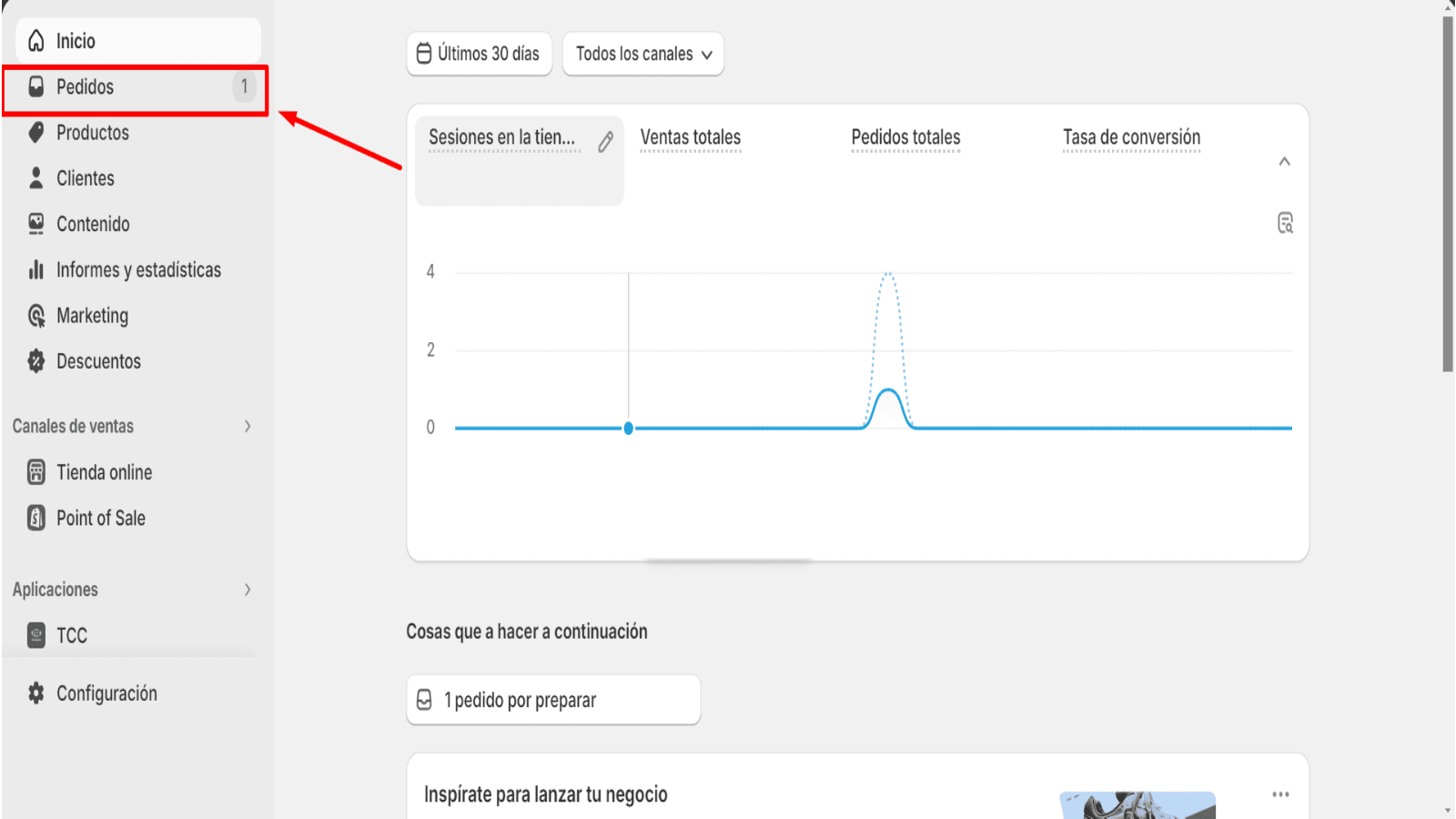1456x819 pixels.
Task: Open Tienda online channel
Action: coord(103,471)
